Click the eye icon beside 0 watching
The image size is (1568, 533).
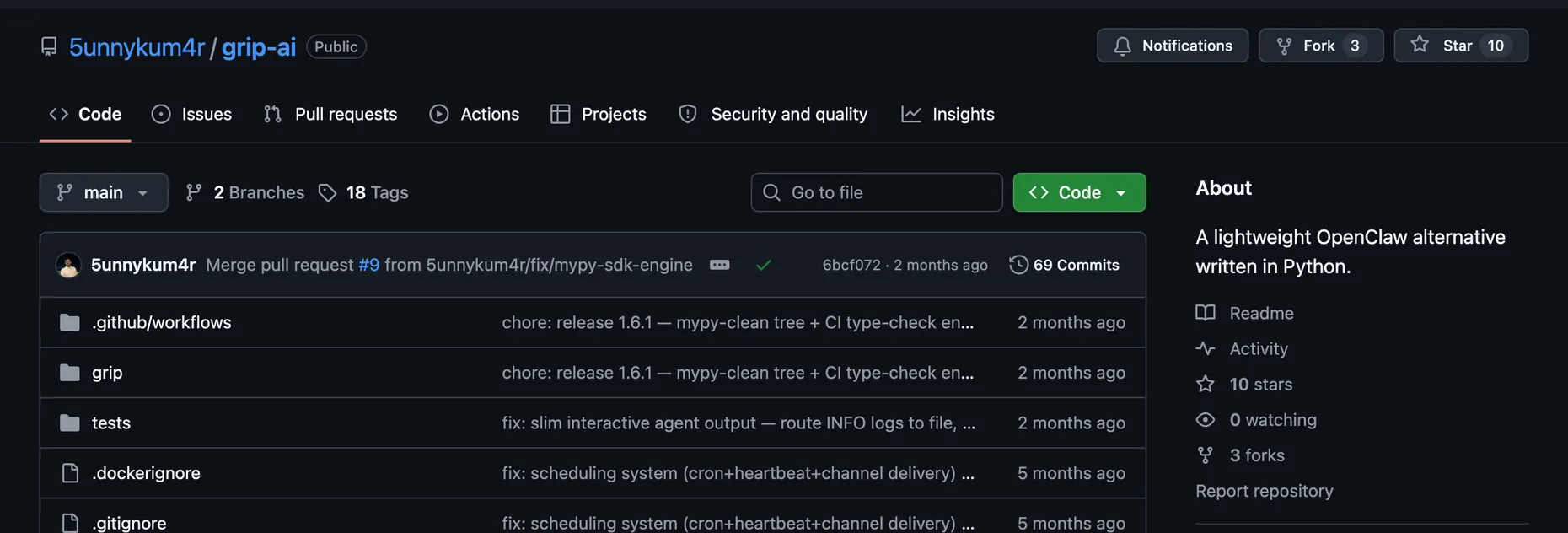[1206, 419]
